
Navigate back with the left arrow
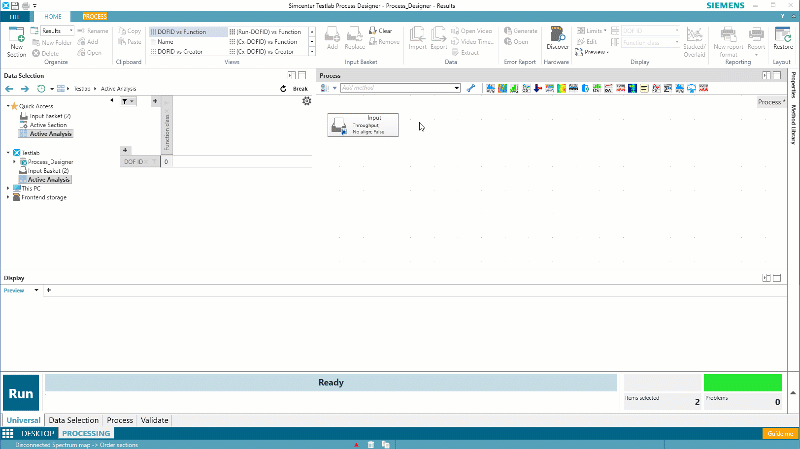point(9,89)
